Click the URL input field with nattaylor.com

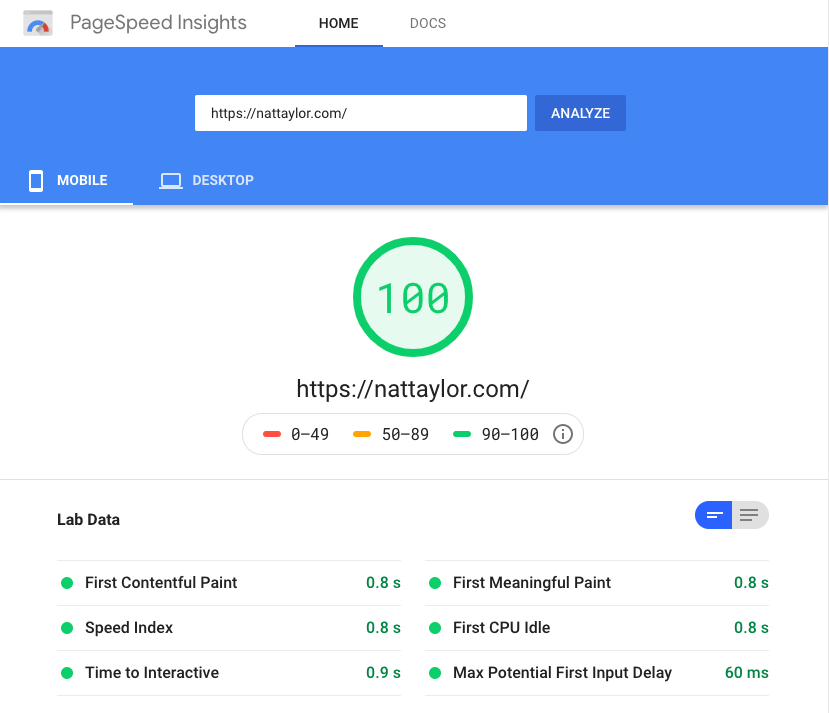361,113
